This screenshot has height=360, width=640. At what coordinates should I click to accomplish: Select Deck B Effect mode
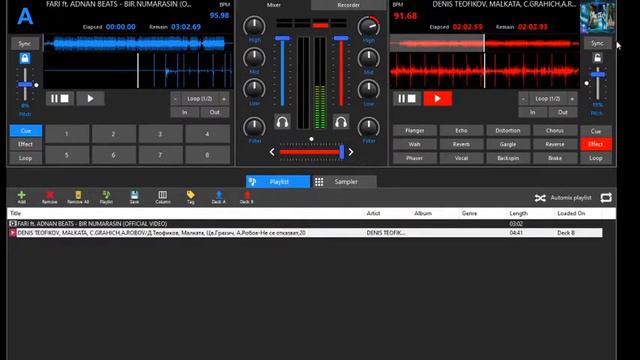[596, 144]
